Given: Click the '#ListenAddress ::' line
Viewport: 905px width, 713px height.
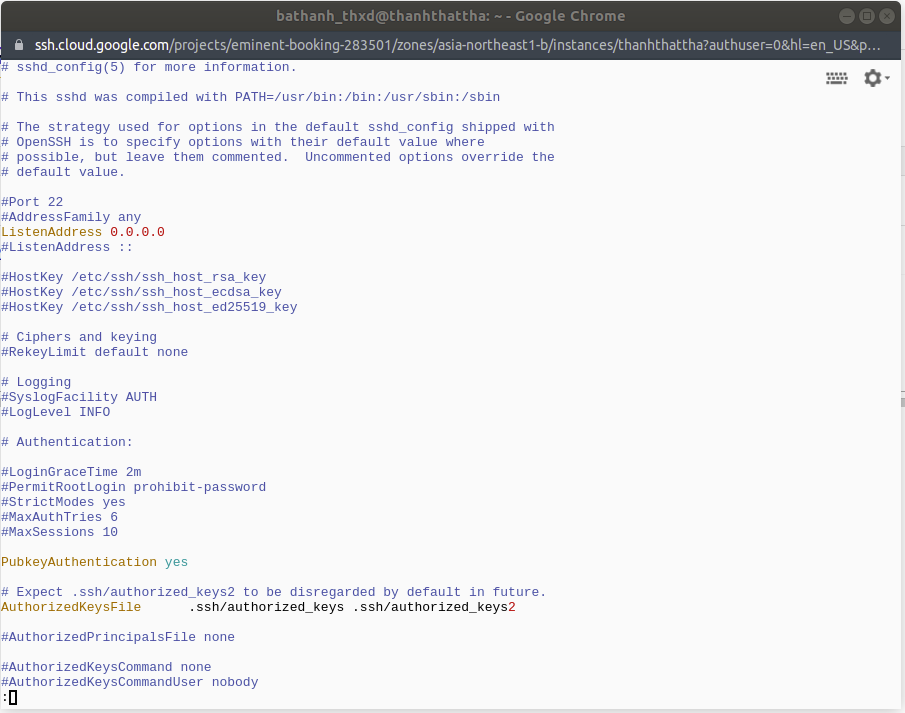Looking at the screenshot, I should [67, 247].
